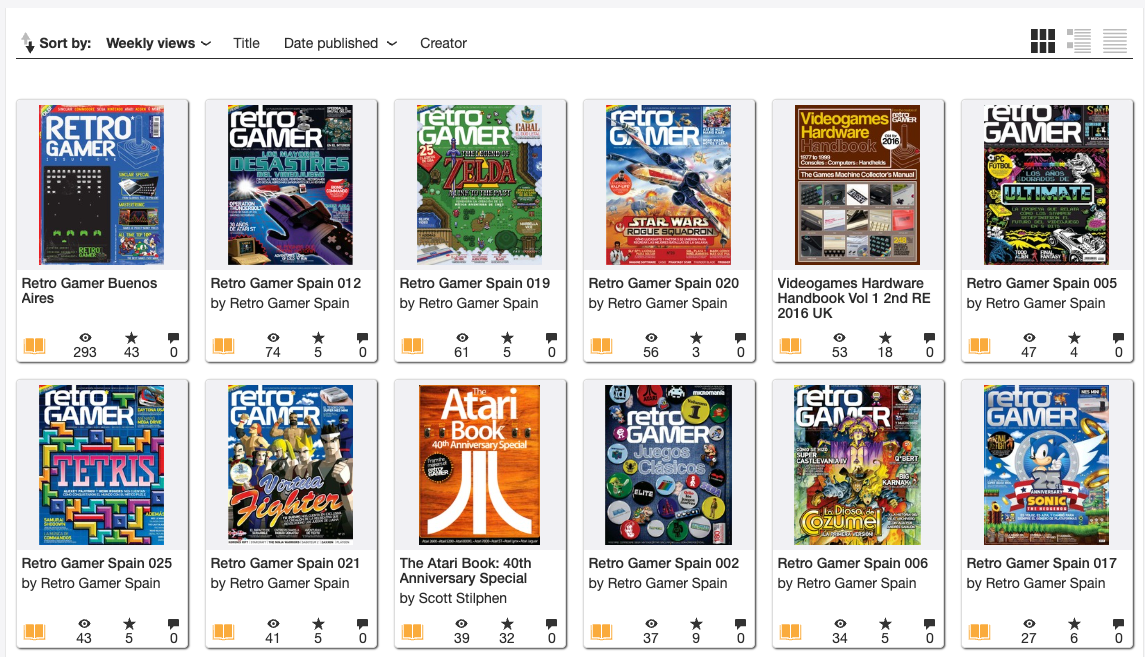Open Retro Gamer Spain 006 title link
The image size is (1145, 657).
click(x=853, y=564)
